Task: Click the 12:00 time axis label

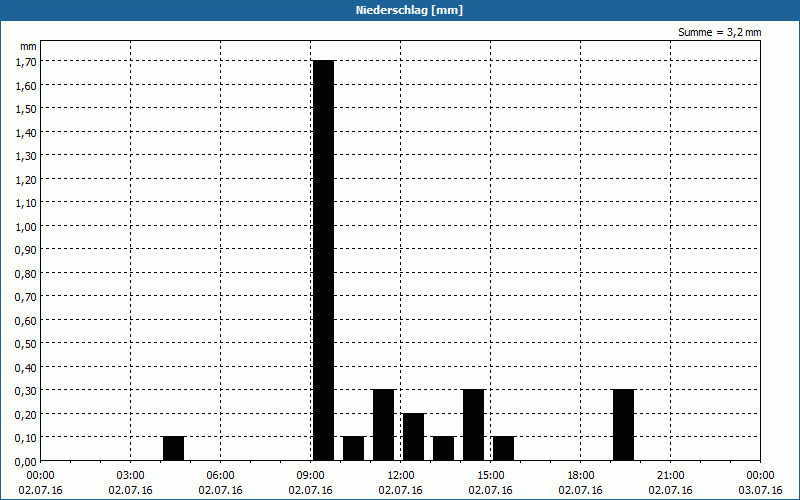Action: [401, 475]
